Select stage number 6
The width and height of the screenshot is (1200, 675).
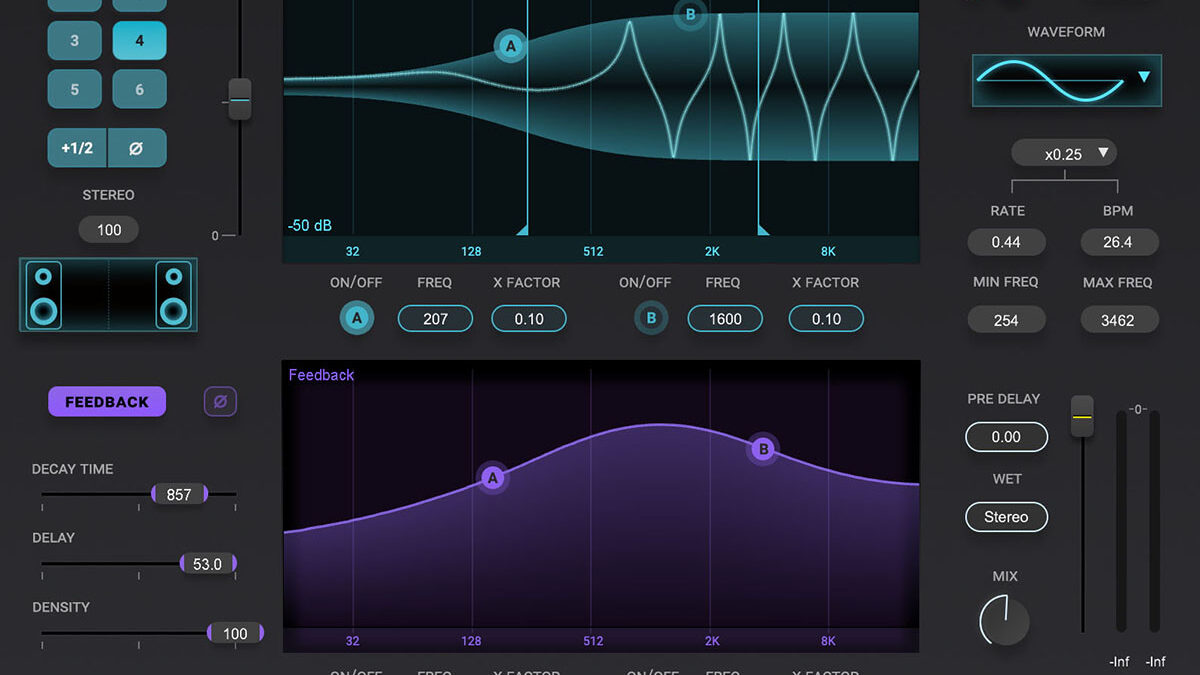tap(139, 89)
